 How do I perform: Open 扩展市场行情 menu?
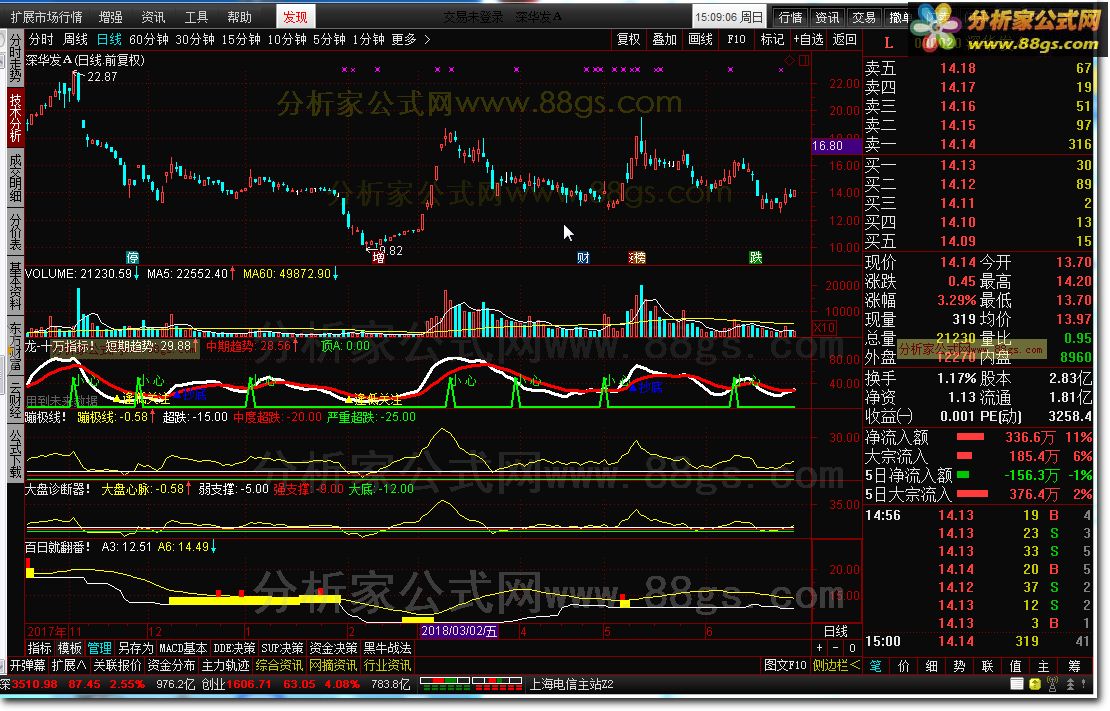tap(47, 17)
